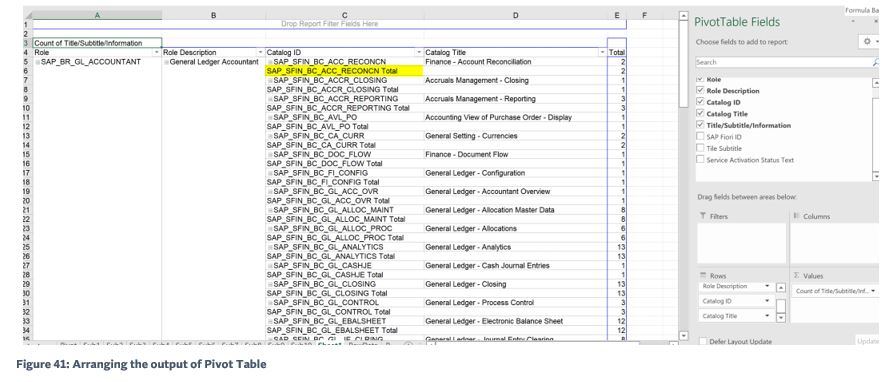Collapse the SAP_SFIN_BC_CA_CURR row
Screen dimensions: 885x382
point(270,136)
